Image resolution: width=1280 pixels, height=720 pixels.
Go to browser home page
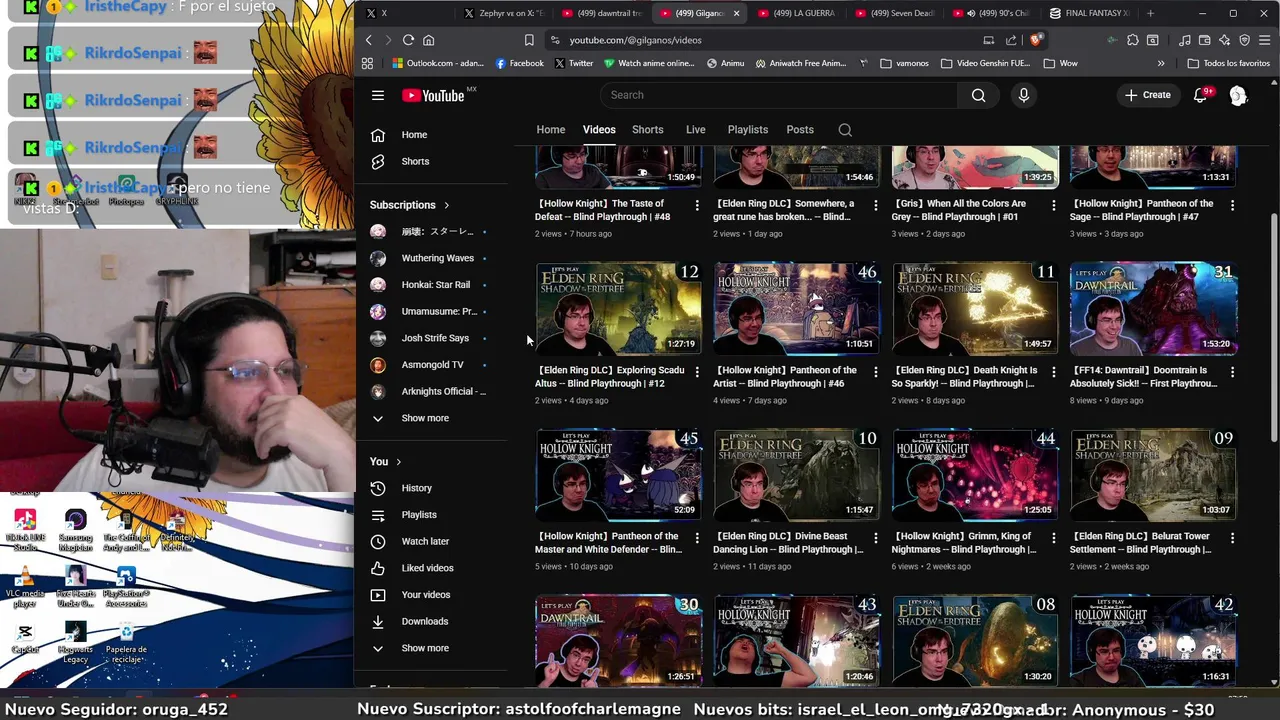tap(428, 40)
